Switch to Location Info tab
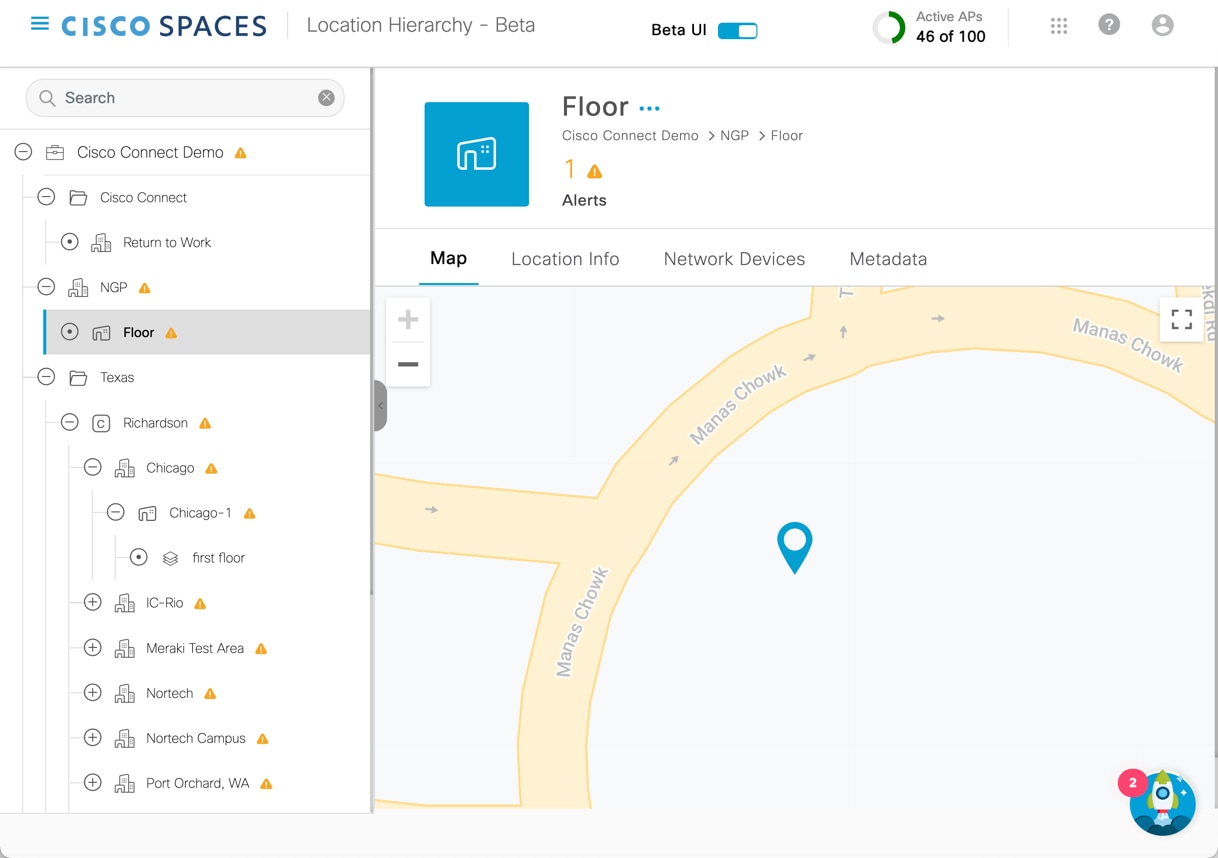Viewport: 1218px width, 858px height. [565, 259]
